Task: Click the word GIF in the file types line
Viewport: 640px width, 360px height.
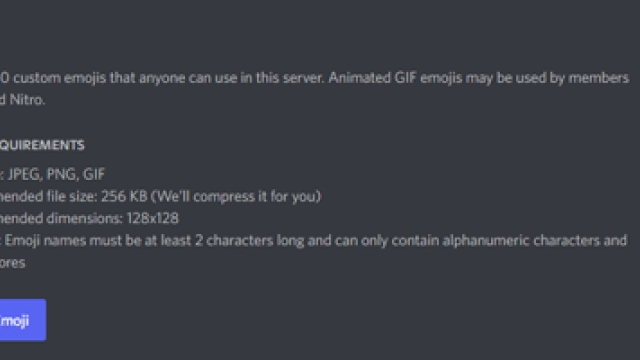Action: [x=93, y=174]
